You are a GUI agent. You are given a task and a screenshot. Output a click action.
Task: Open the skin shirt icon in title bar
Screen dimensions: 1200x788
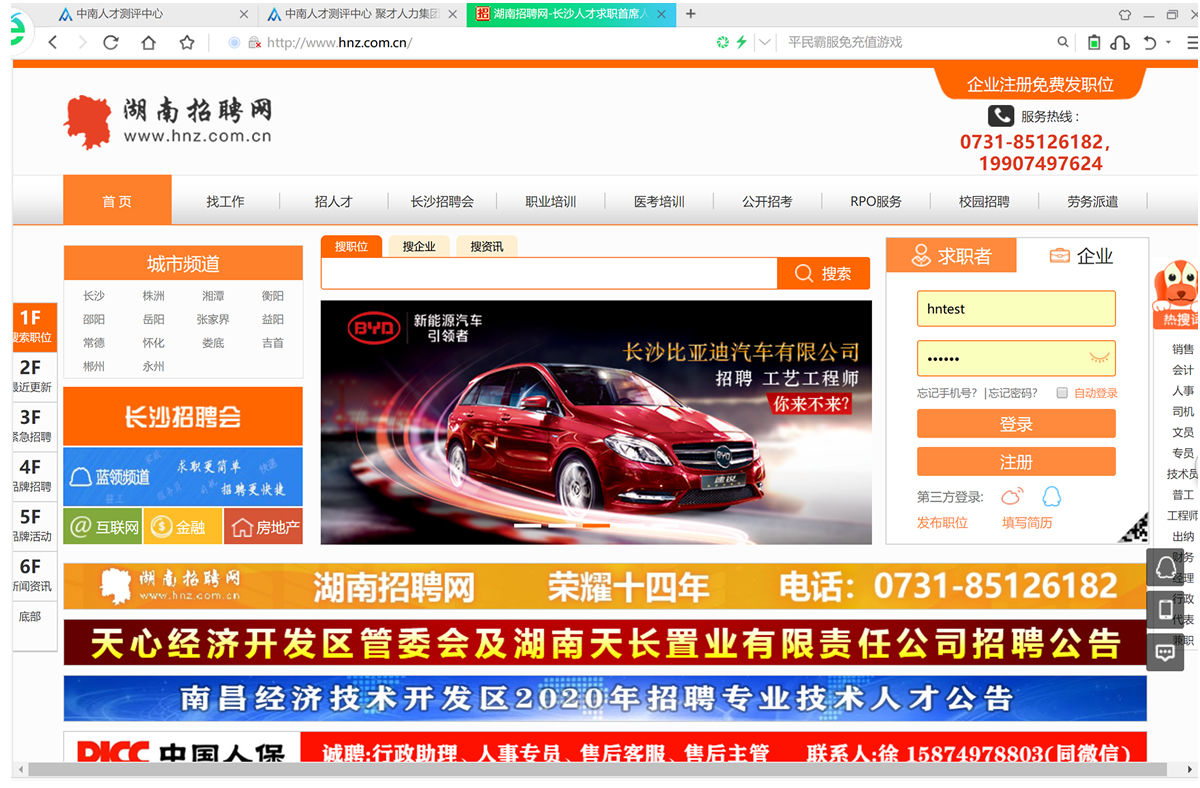tap(1125, 14)
